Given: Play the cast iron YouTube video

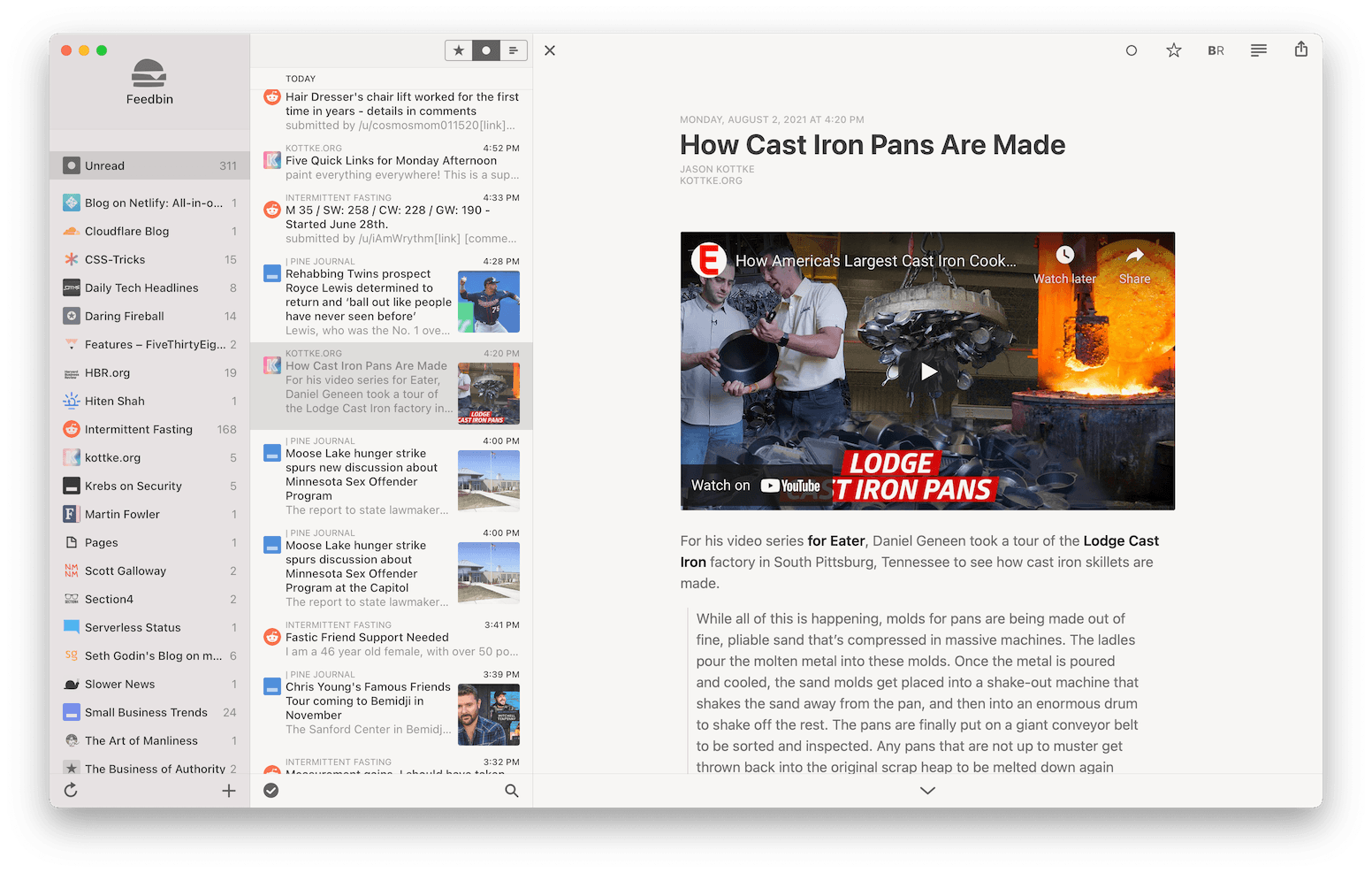Looking at the screenshot, I should tap(927, 371).
